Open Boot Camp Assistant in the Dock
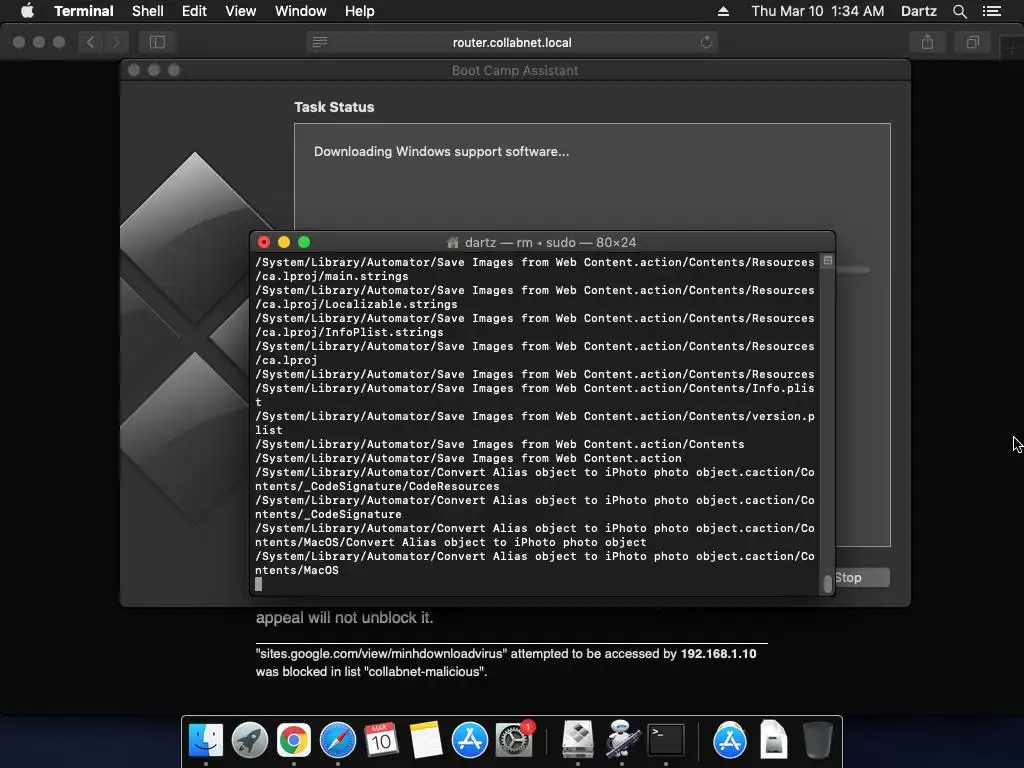This screenshot has width=1024, height=768. pos(578,741)
